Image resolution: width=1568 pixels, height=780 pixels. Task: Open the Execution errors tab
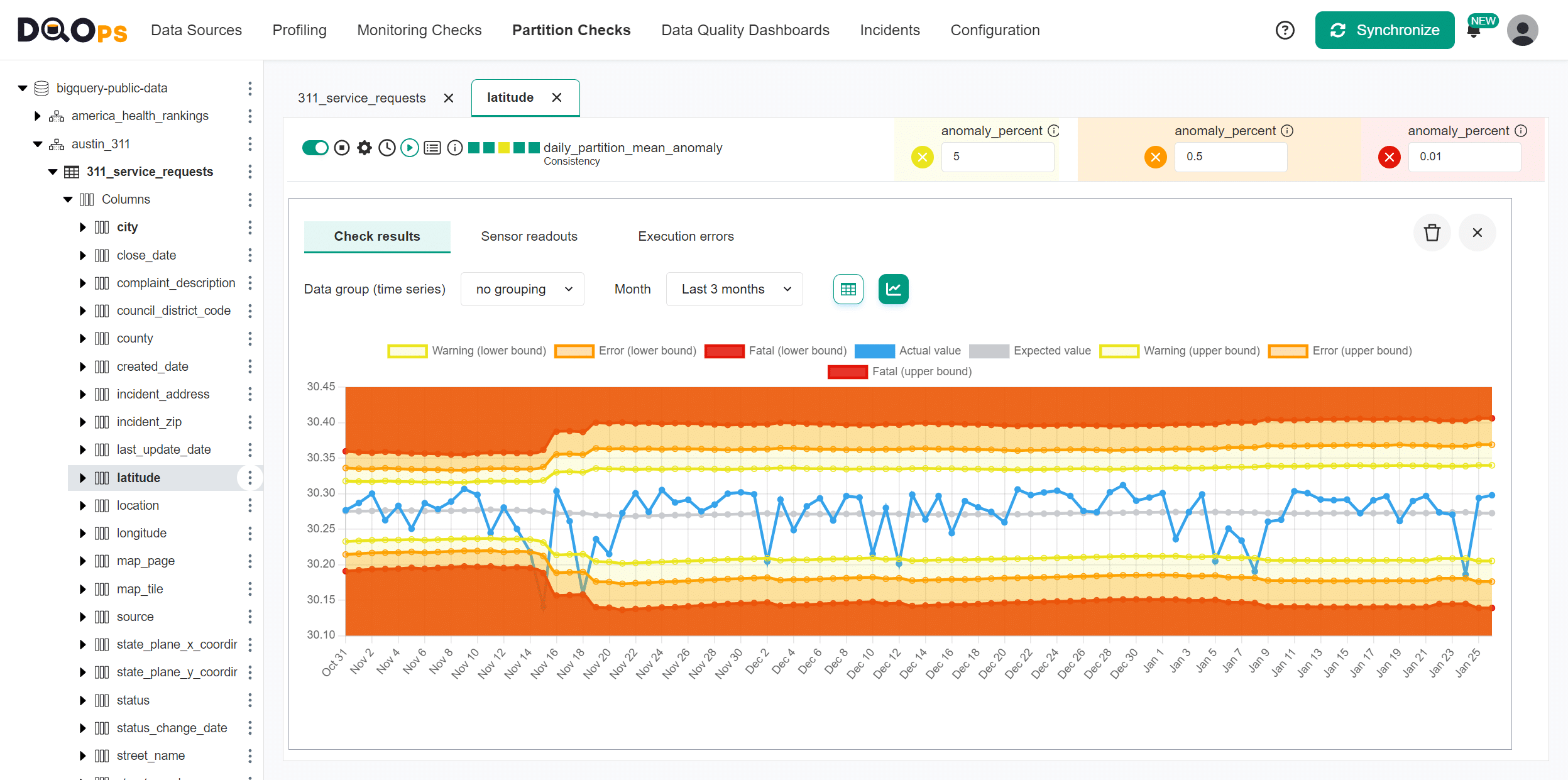[x=686, y=236]
